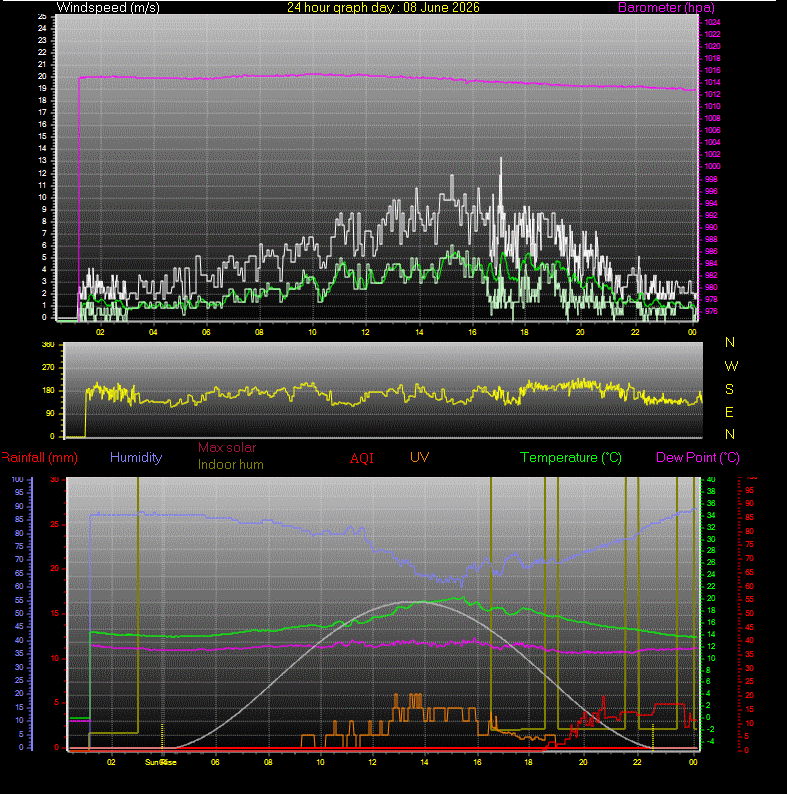Click the "Barometer (hpa)" axis title

pos(666,8)
